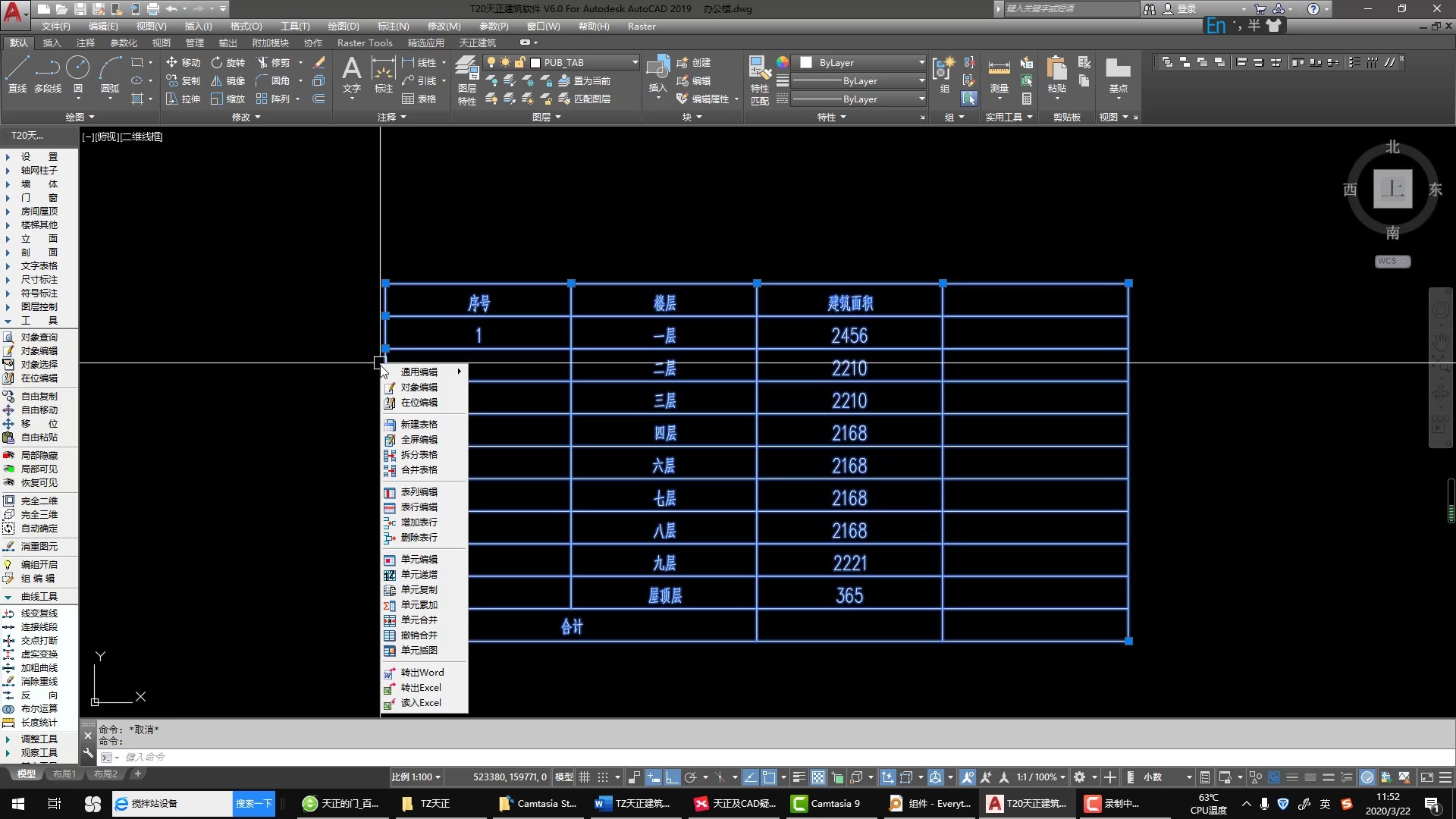
Task: Open the 天正建筑 ribbon tab
Action: tap(477, 43)
